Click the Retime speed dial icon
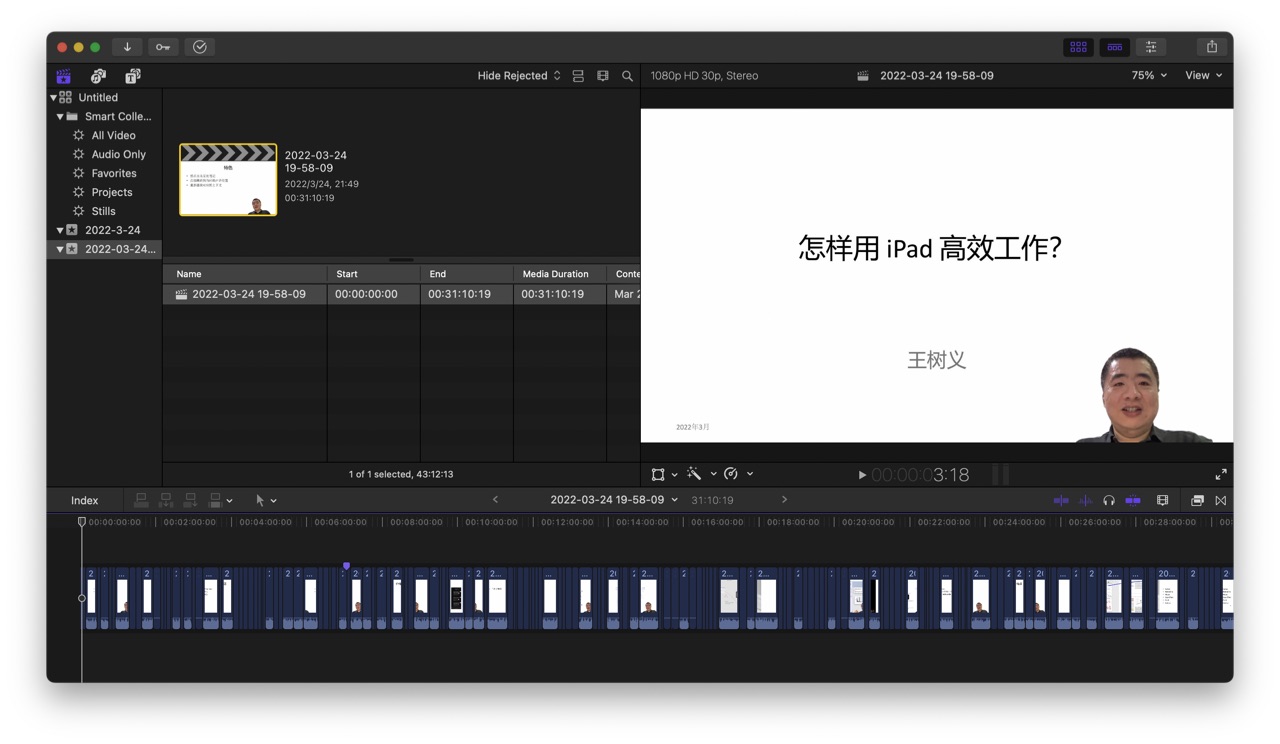1280x744 pixels. 731,473
